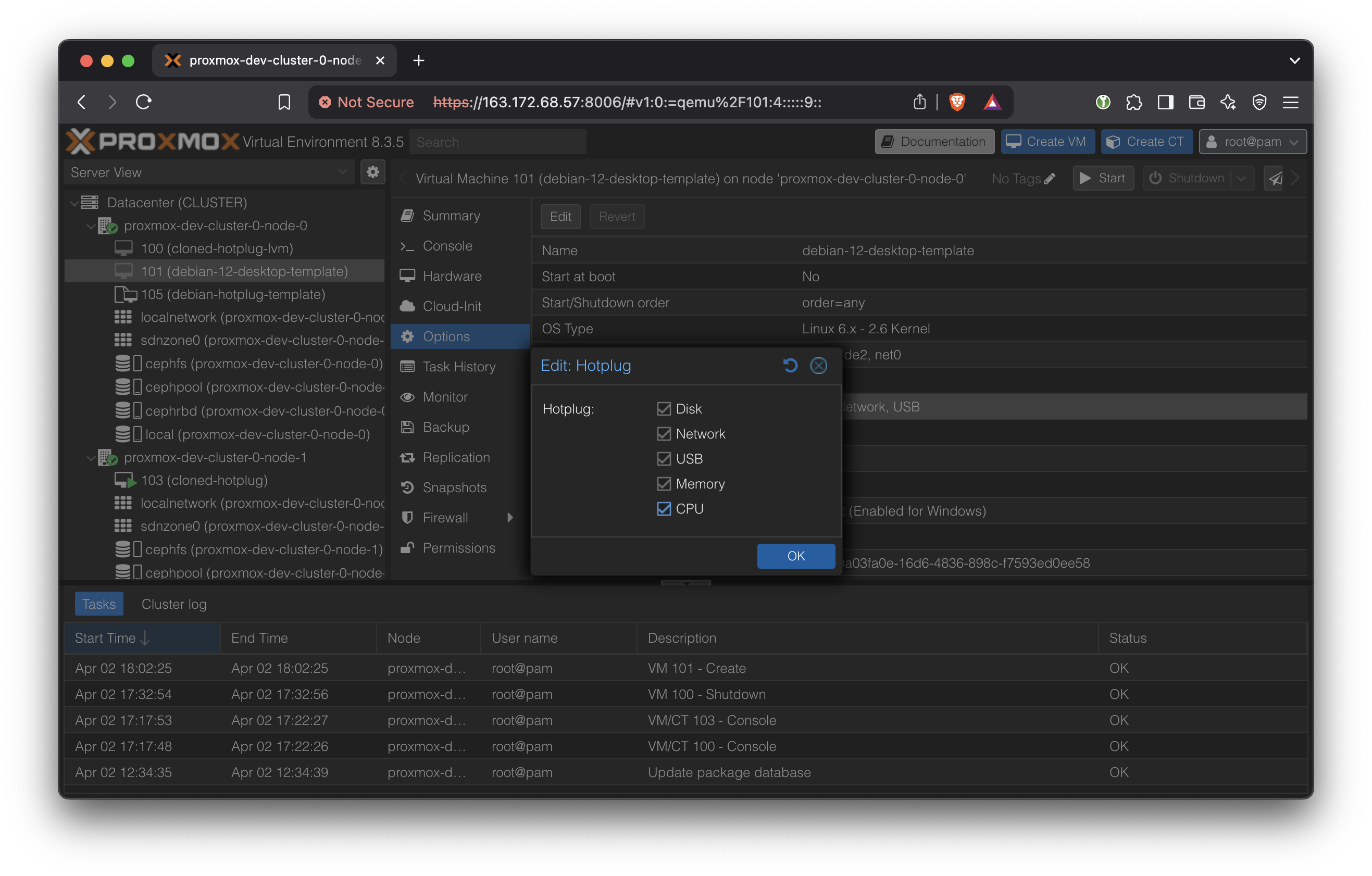1372x876 pixels.
Task: Click the Brave Shields lion icon
Action: coord(957,102)
